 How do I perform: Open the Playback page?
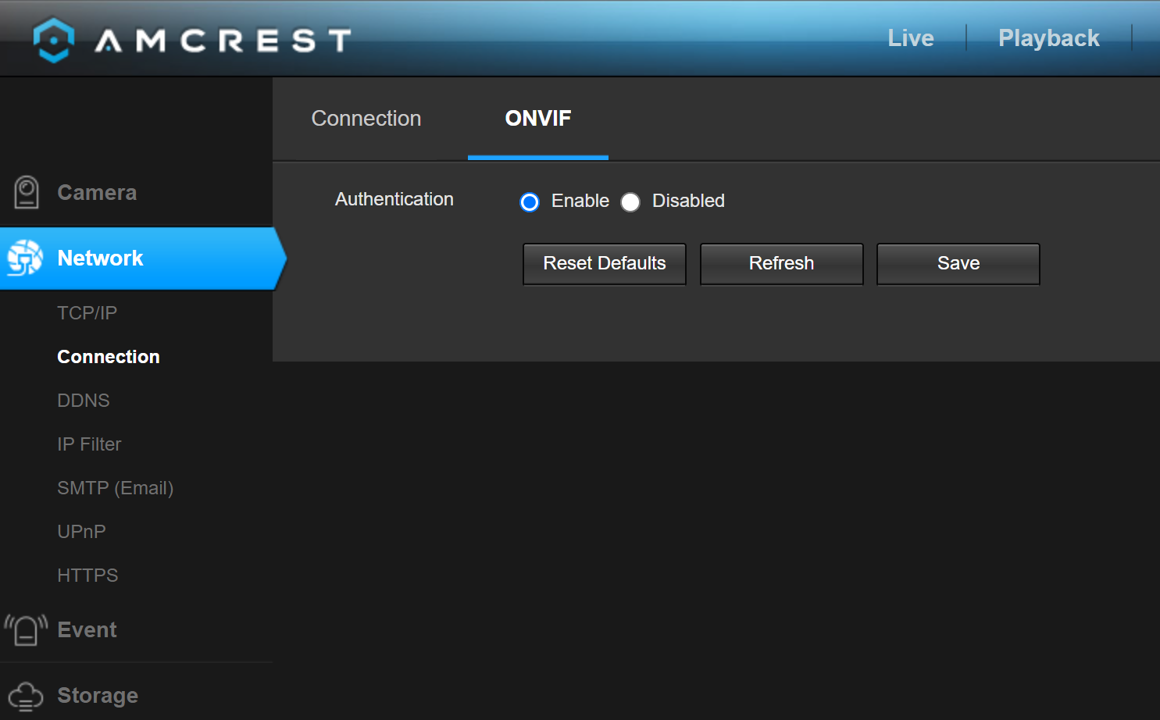(1048, 38)
